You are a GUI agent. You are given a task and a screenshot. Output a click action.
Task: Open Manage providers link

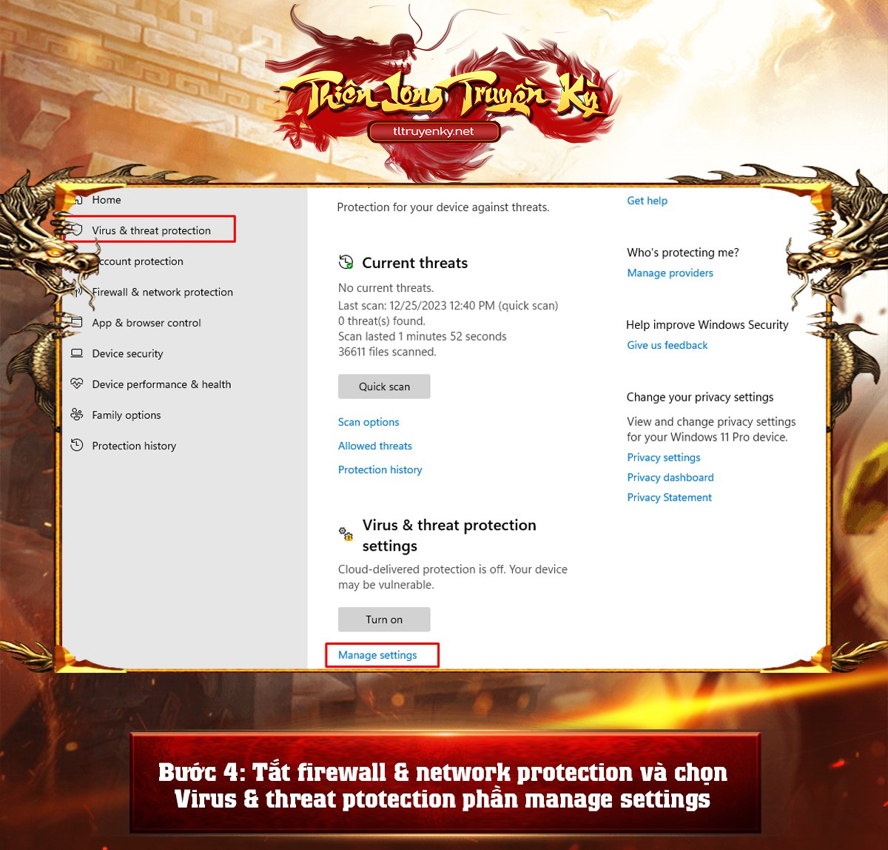pos(670,273)
